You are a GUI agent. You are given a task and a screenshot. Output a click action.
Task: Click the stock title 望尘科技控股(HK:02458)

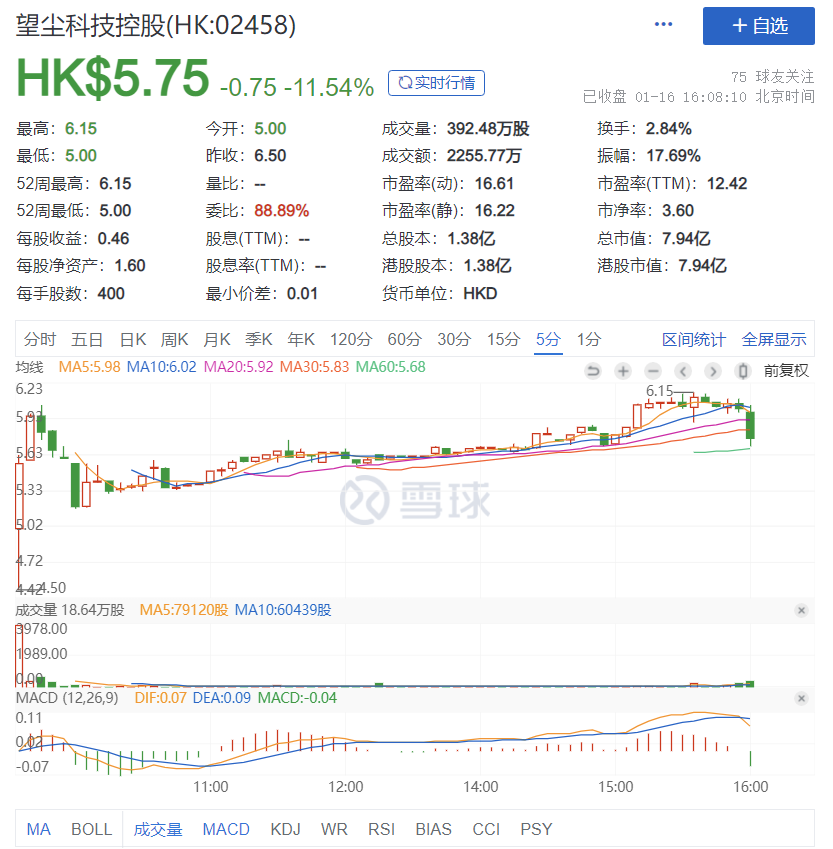pos(156,25)
